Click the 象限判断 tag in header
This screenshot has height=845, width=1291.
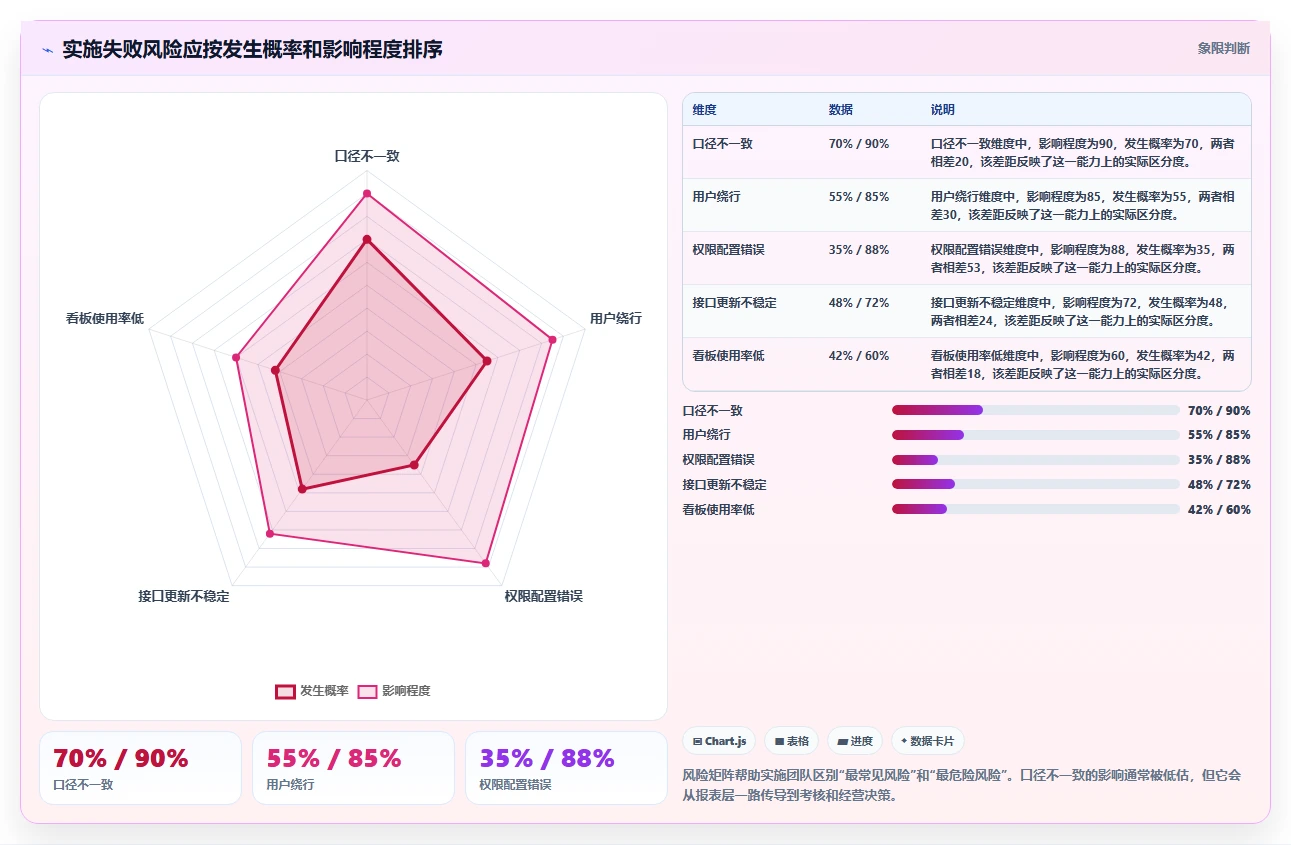click(1224, 48)
